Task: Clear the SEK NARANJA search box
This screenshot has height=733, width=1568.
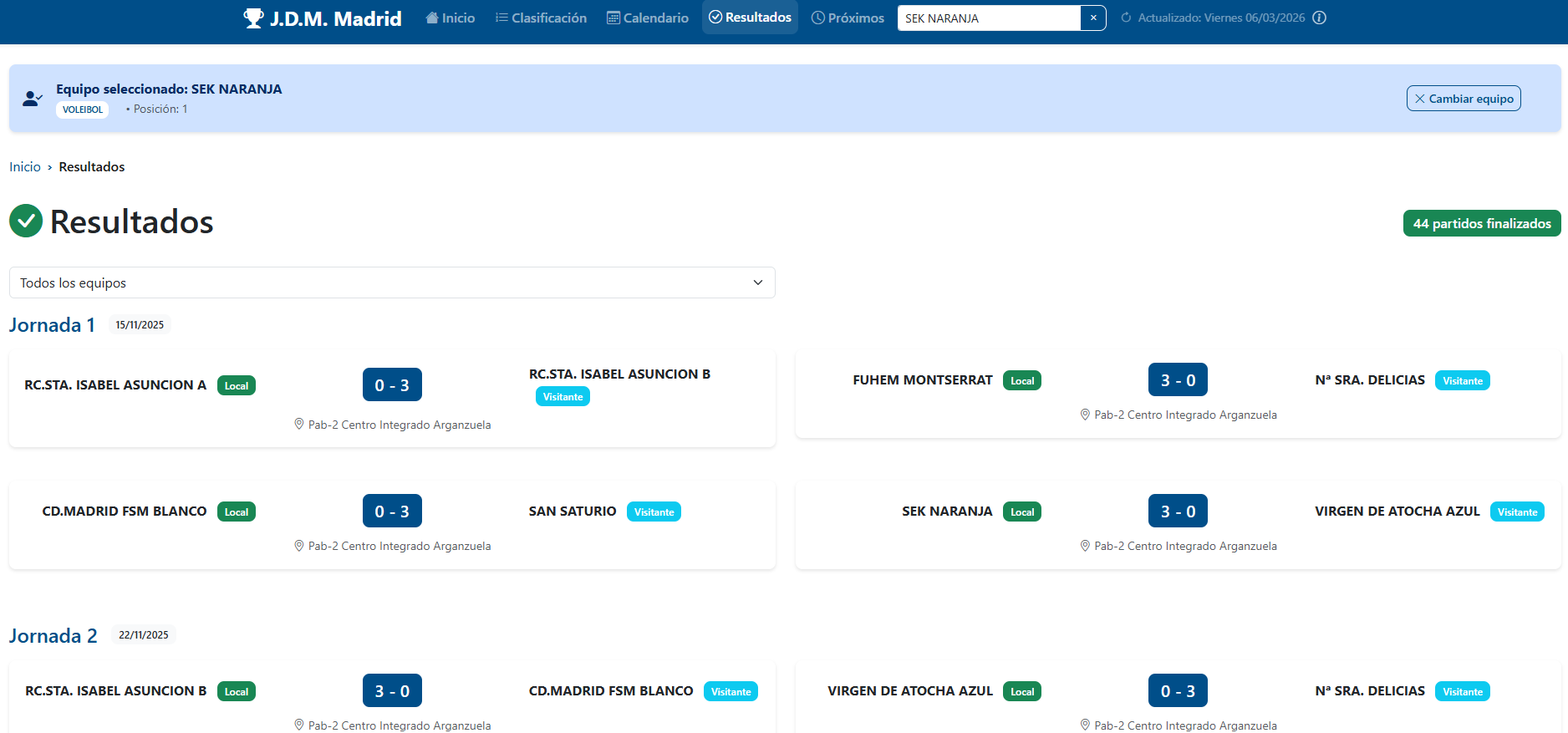Action: 1093,18
